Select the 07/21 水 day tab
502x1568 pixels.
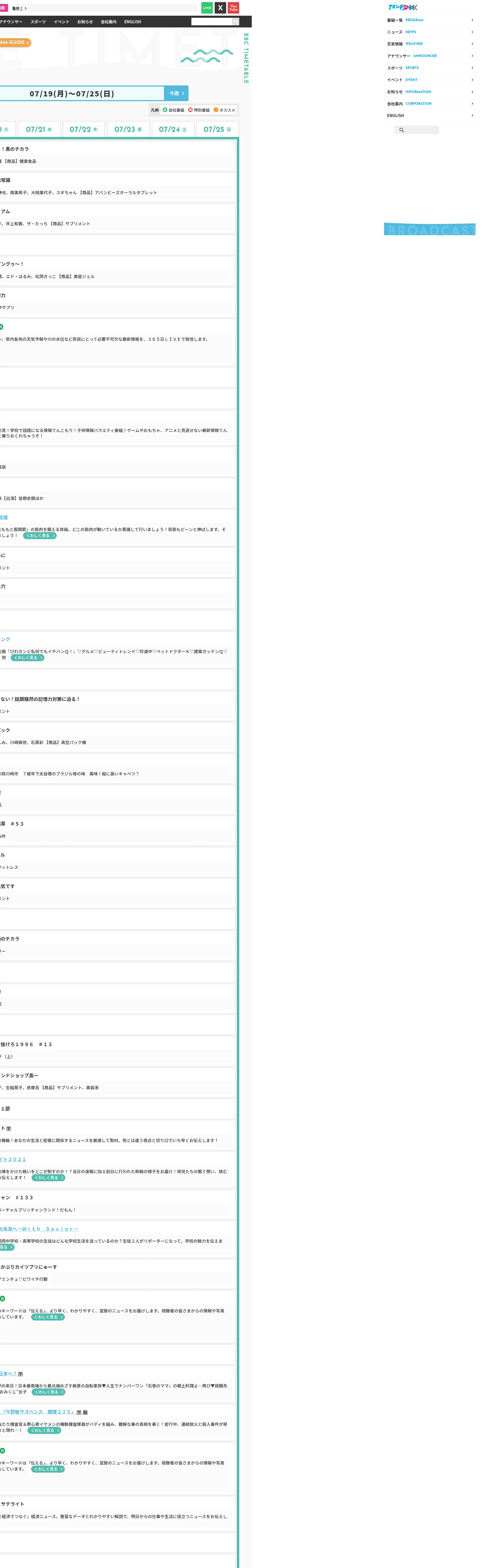39,130
